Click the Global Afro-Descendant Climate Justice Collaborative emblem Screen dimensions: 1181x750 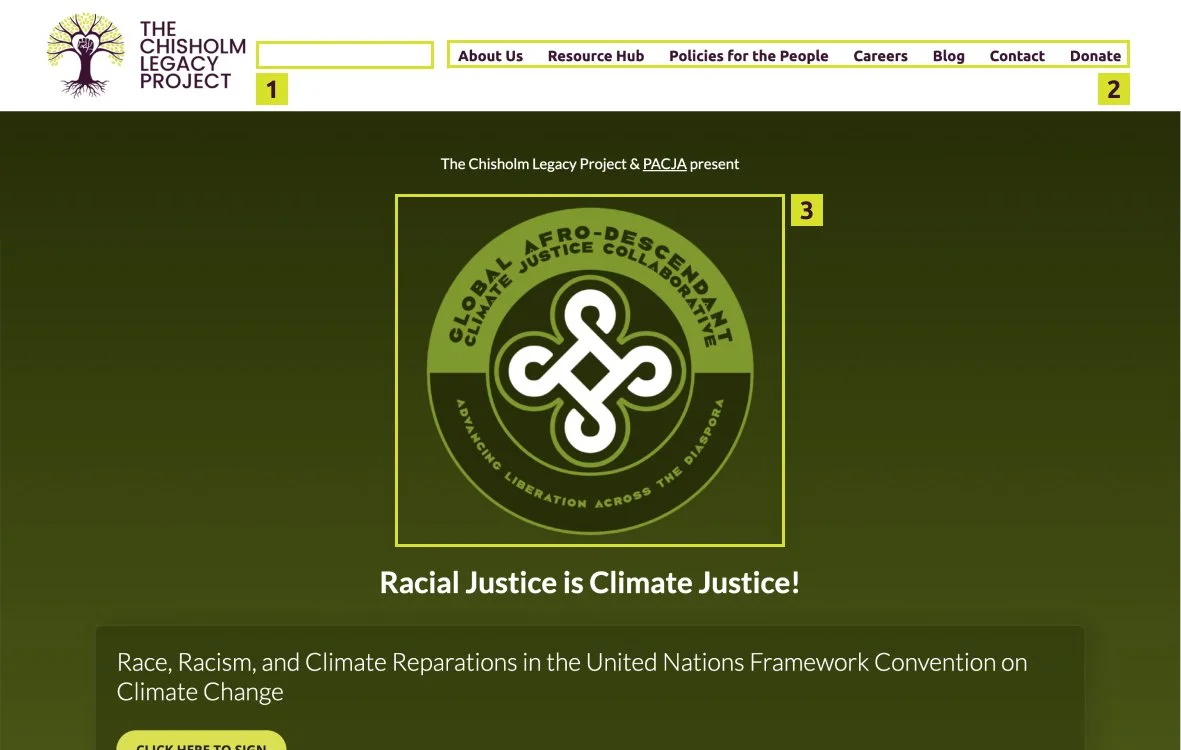click(590, 370)
